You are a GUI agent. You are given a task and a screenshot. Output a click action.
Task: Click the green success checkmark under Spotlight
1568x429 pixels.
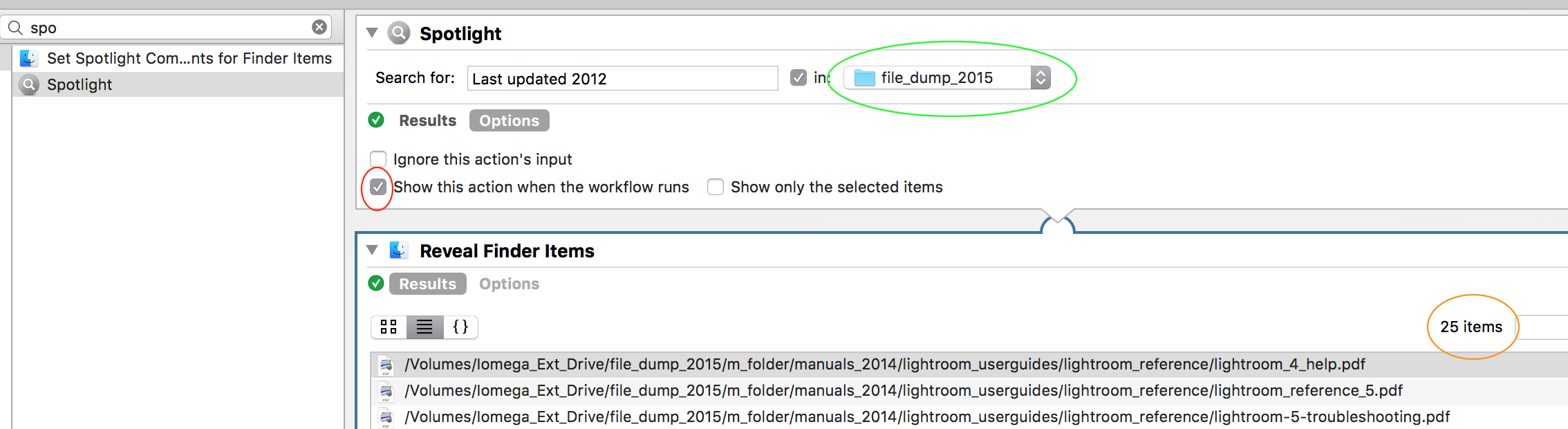click(x=376, y=120)
